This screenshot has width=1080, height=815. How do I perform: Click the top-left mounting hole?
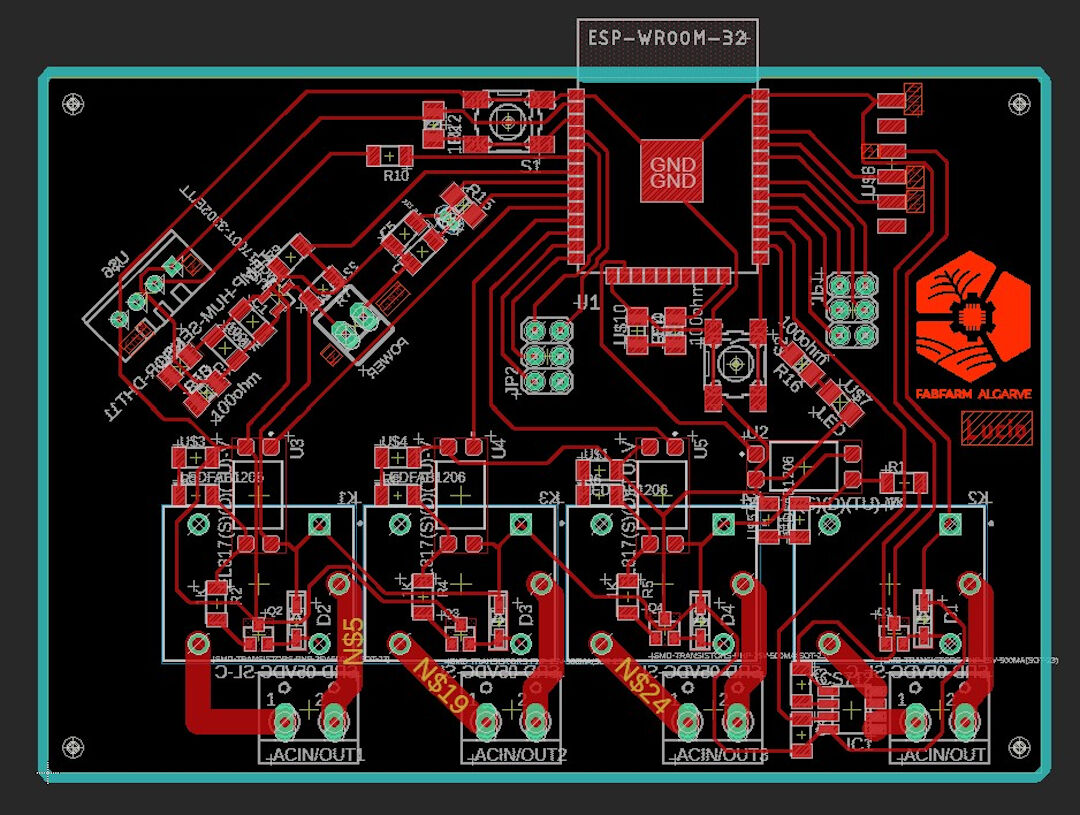click(73, 105)
